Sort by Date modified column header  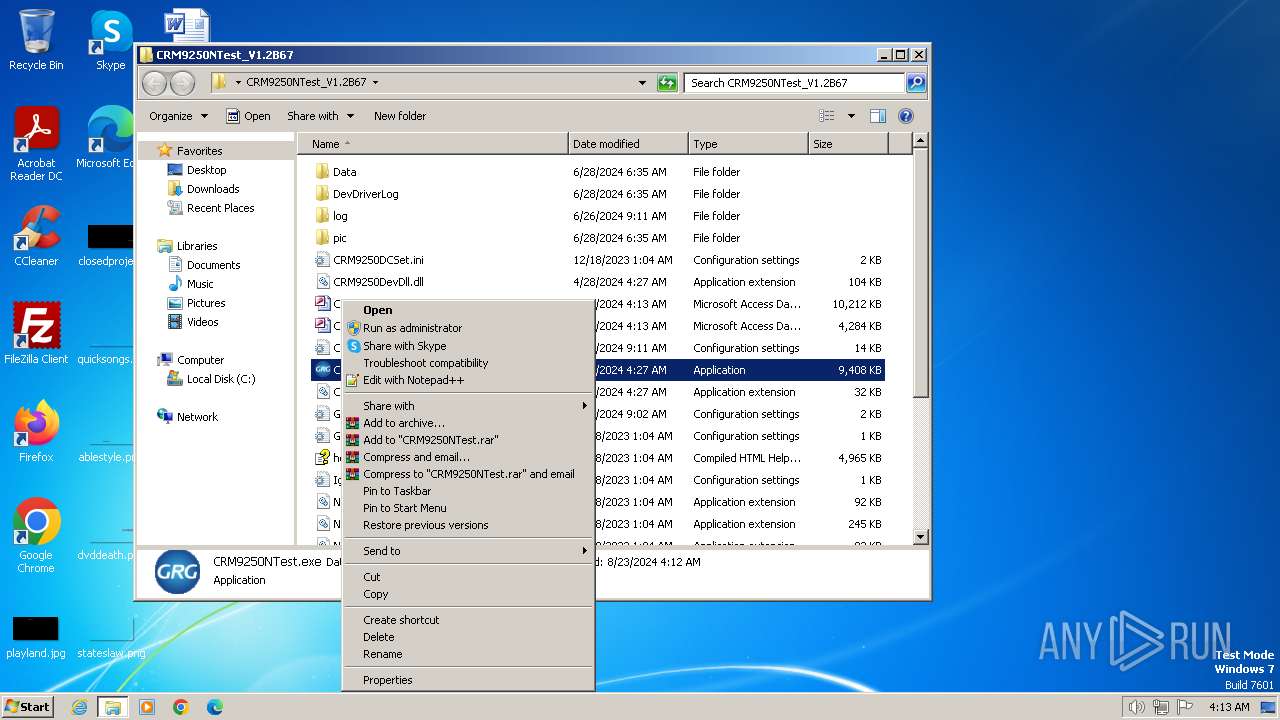coord(628,144)
